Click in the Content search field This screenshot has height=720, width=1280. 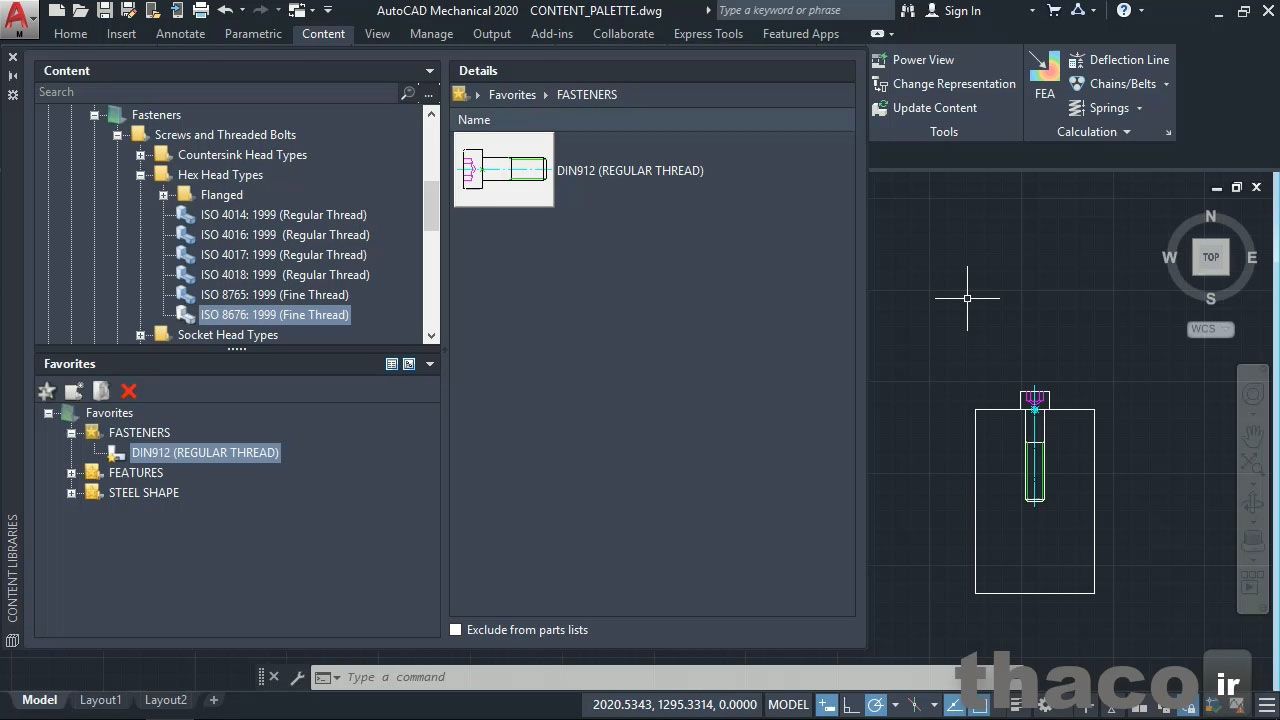coord(217,92)
